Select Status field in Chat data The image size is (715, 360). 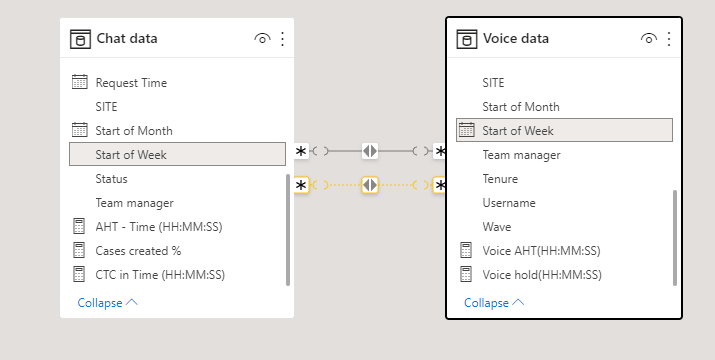coord(111,179)
